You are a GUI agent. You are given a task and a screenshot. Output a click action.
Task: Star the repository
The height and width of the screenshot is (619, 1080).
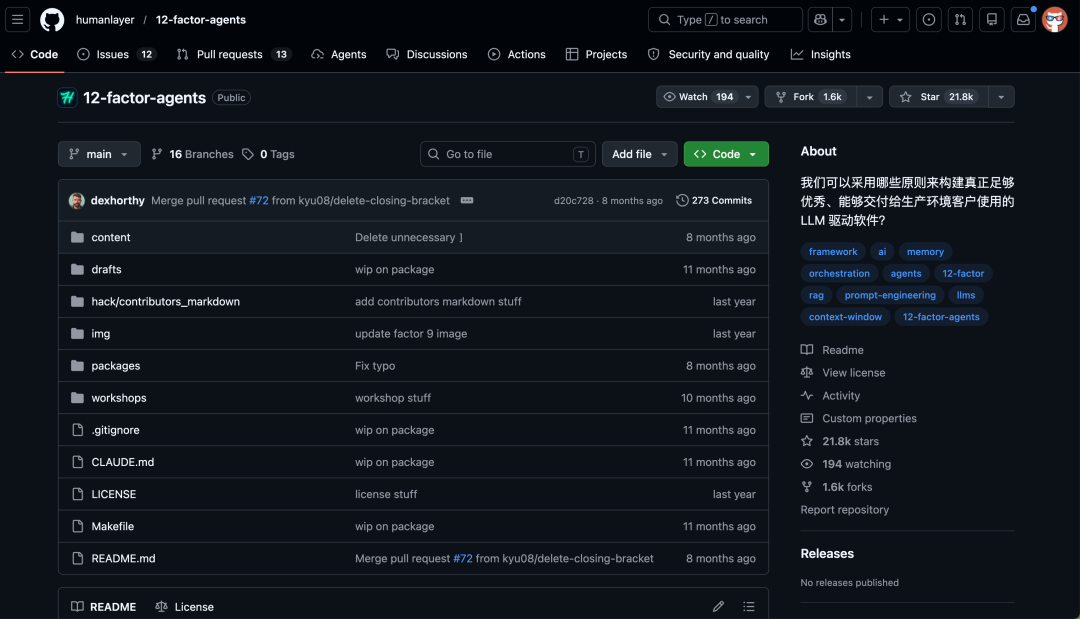(x=938, y=97)
